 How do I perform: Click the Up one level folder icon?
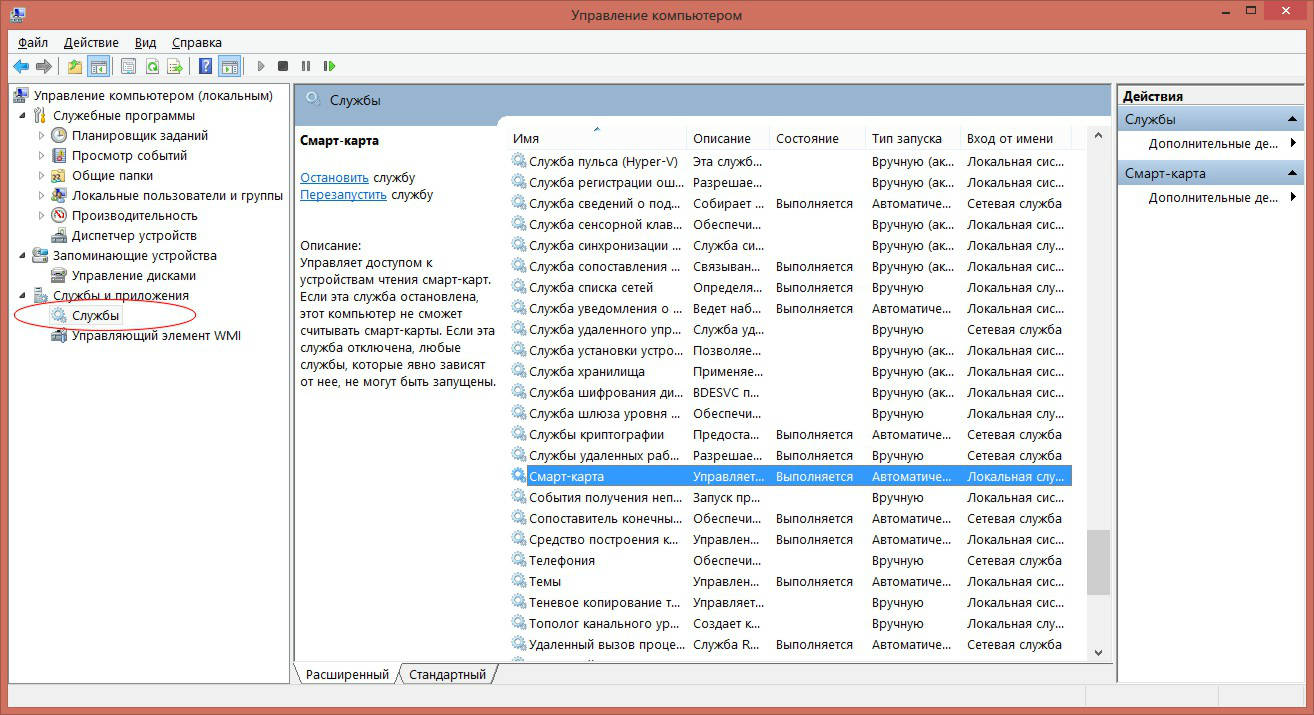(75, 66)
